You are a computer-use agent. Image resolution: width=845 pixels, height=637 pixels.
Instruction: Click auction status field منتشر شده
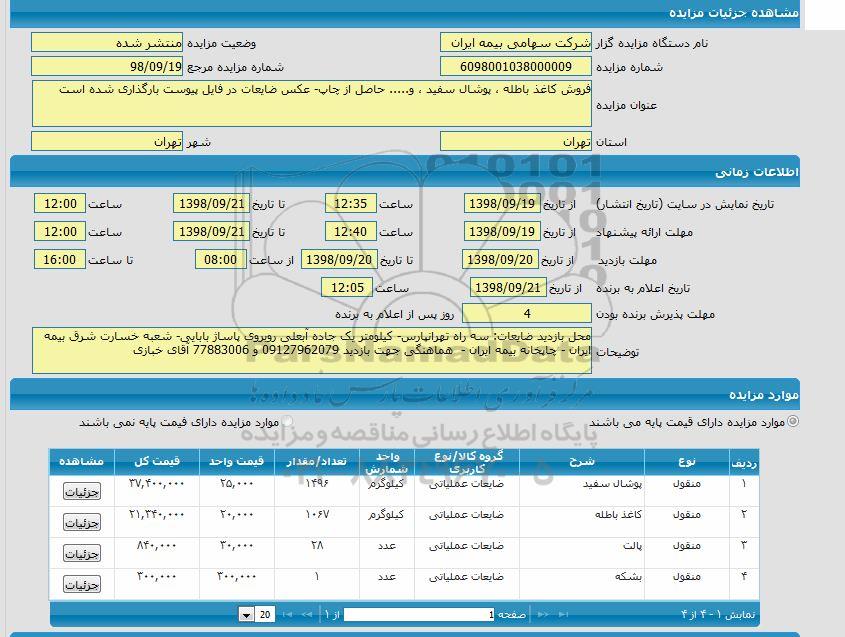[107, 43]
